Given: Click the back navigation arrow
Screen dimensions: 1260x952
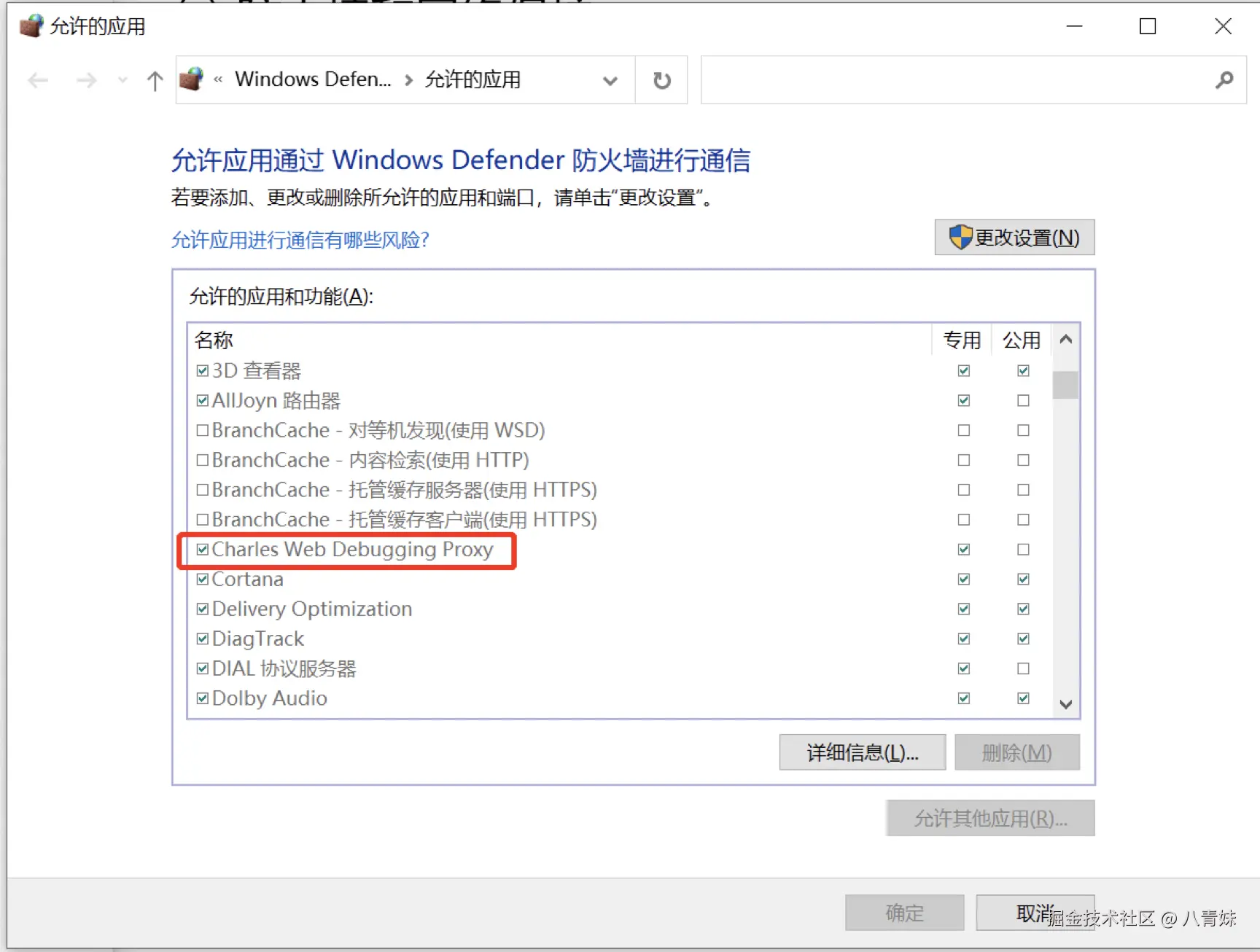Looking at the screenshot, I should (38, 80).
